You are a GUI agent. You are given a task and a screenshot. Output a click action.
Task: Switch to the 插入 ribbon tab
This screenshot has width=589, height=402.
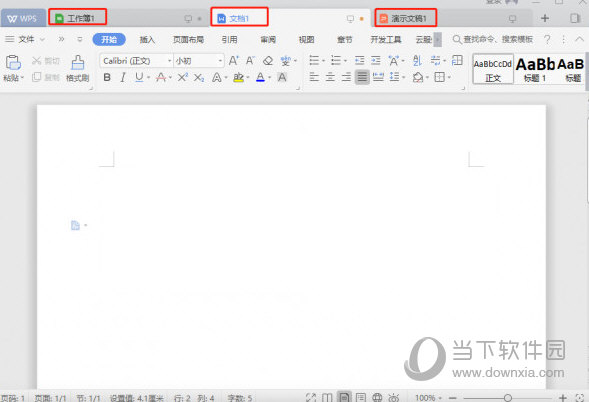tap(147, 39)
